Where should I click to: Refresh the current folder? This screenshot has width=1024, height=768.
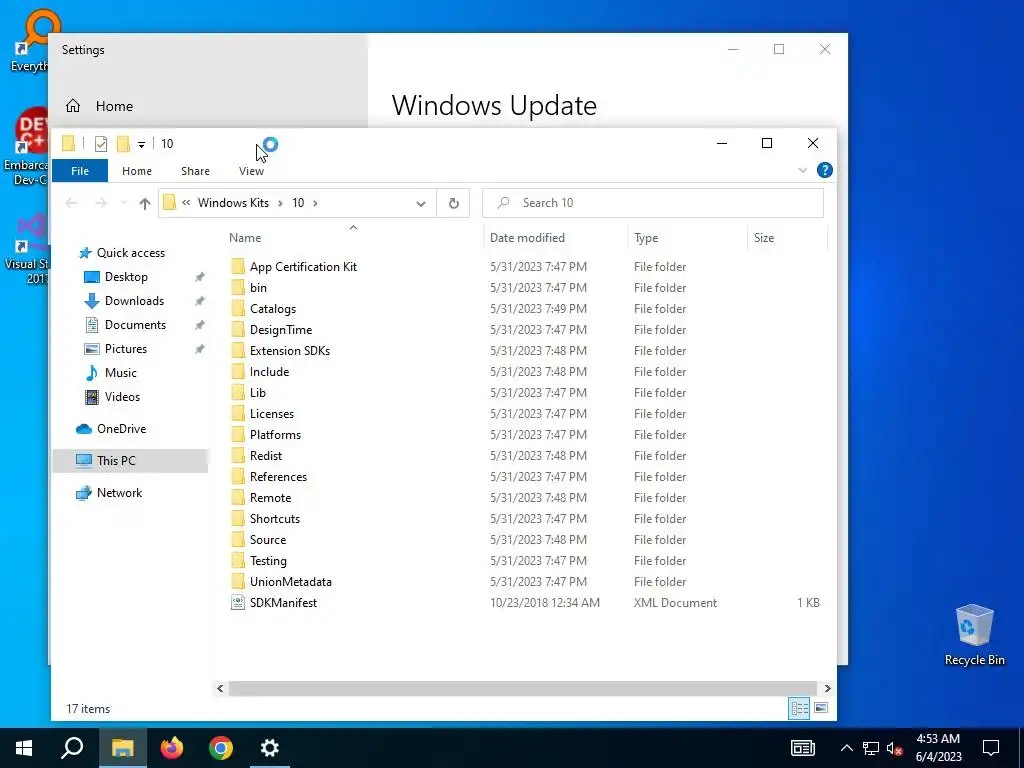coord(454,203)
